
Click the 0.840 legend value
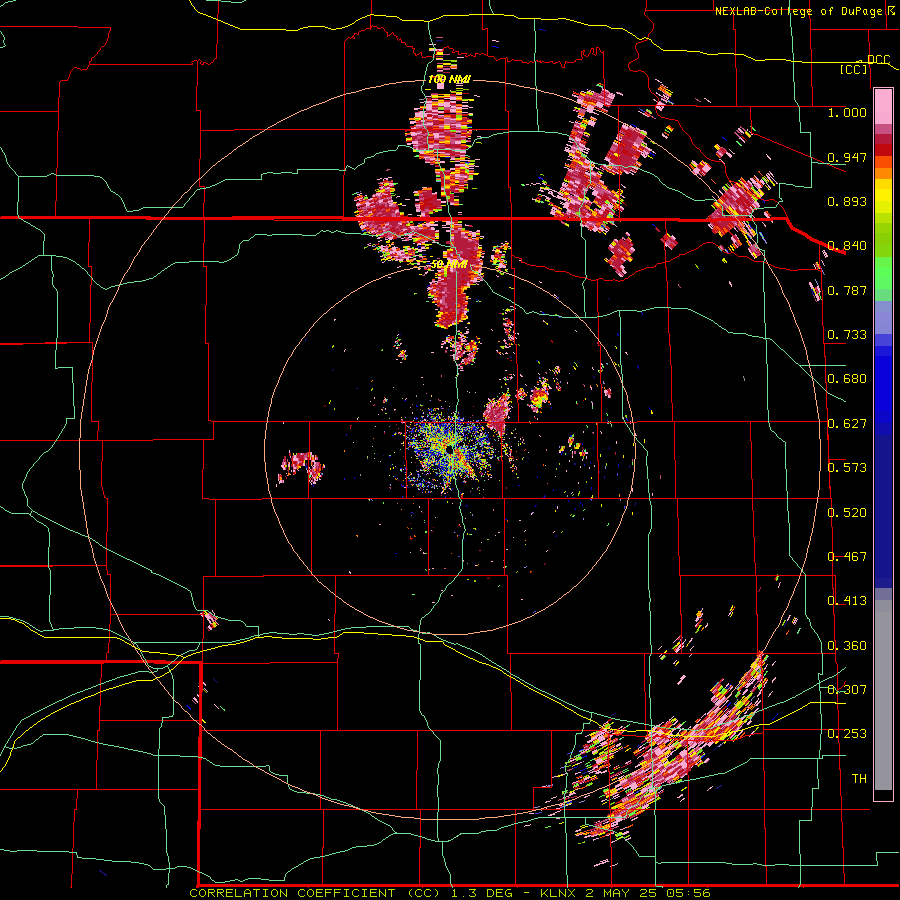pos(847,246)
